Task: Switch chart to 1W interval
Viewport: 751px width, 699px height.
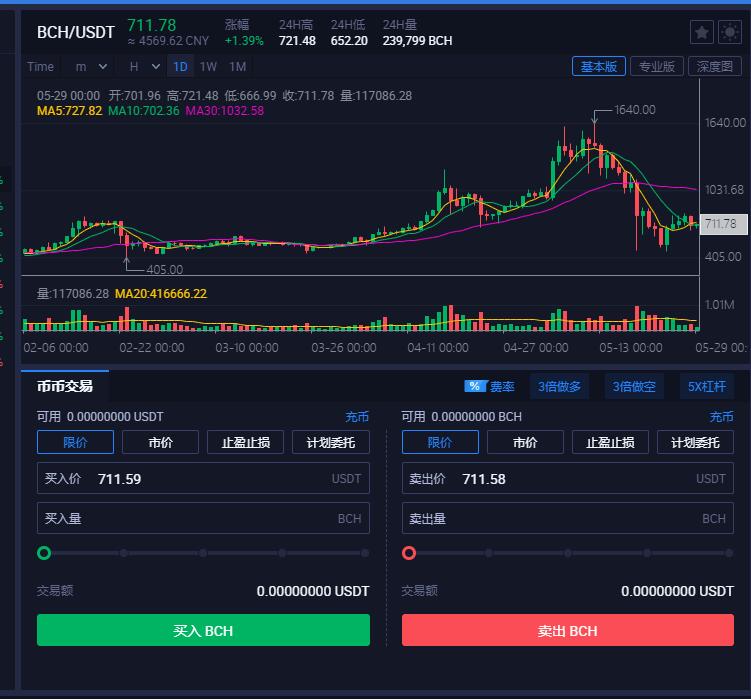Action: click(x=208, y=67)
